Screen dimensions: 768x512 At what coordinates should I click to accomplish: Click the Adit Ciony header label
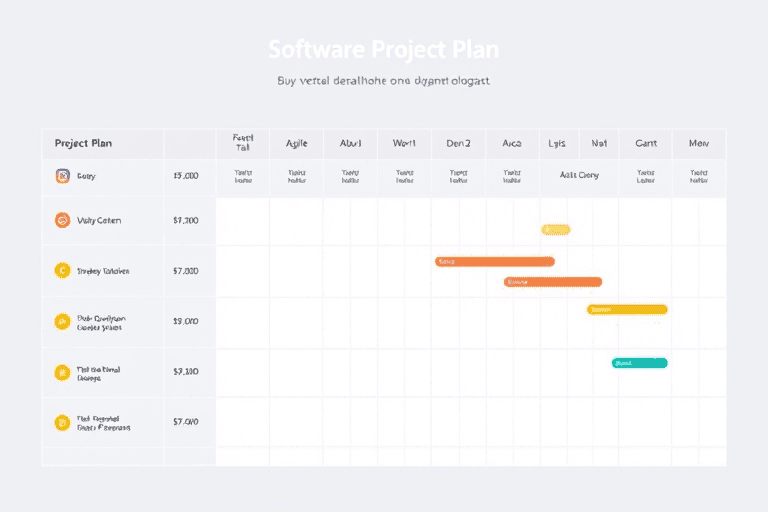pyautogui.click(x=580, y=175)
